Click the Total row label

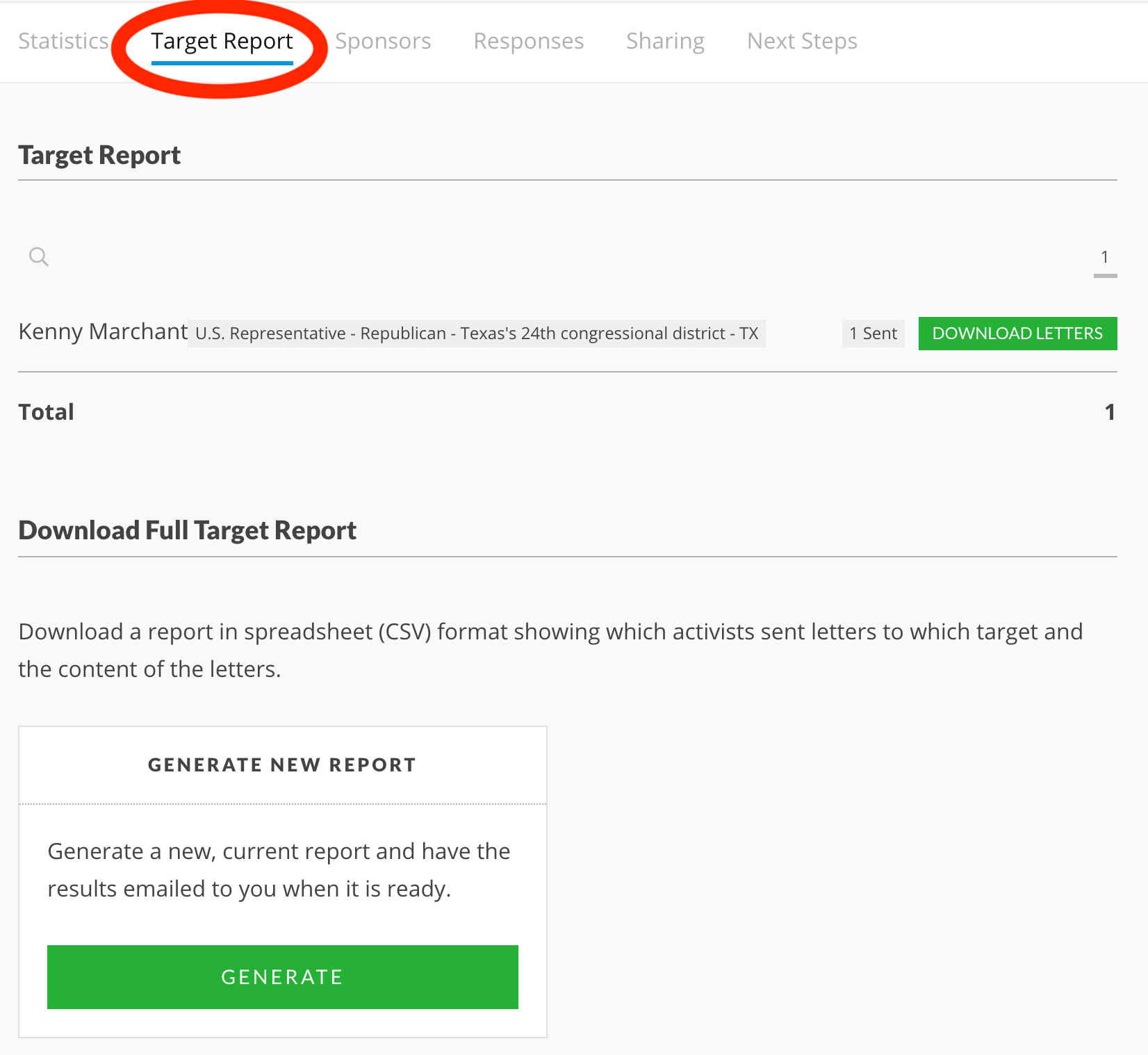pos(46,411)
